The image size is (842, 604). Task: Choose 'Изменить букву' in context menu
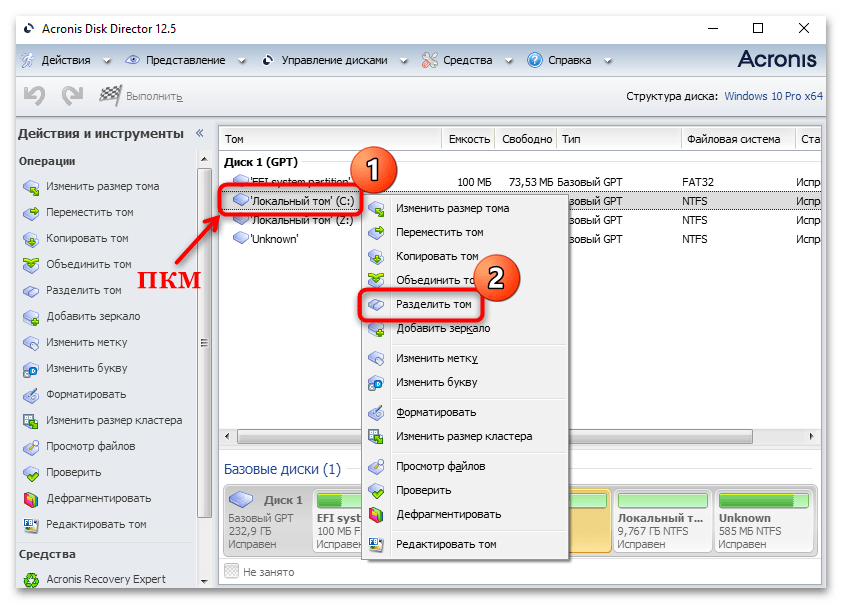click(x=436, y=382)
